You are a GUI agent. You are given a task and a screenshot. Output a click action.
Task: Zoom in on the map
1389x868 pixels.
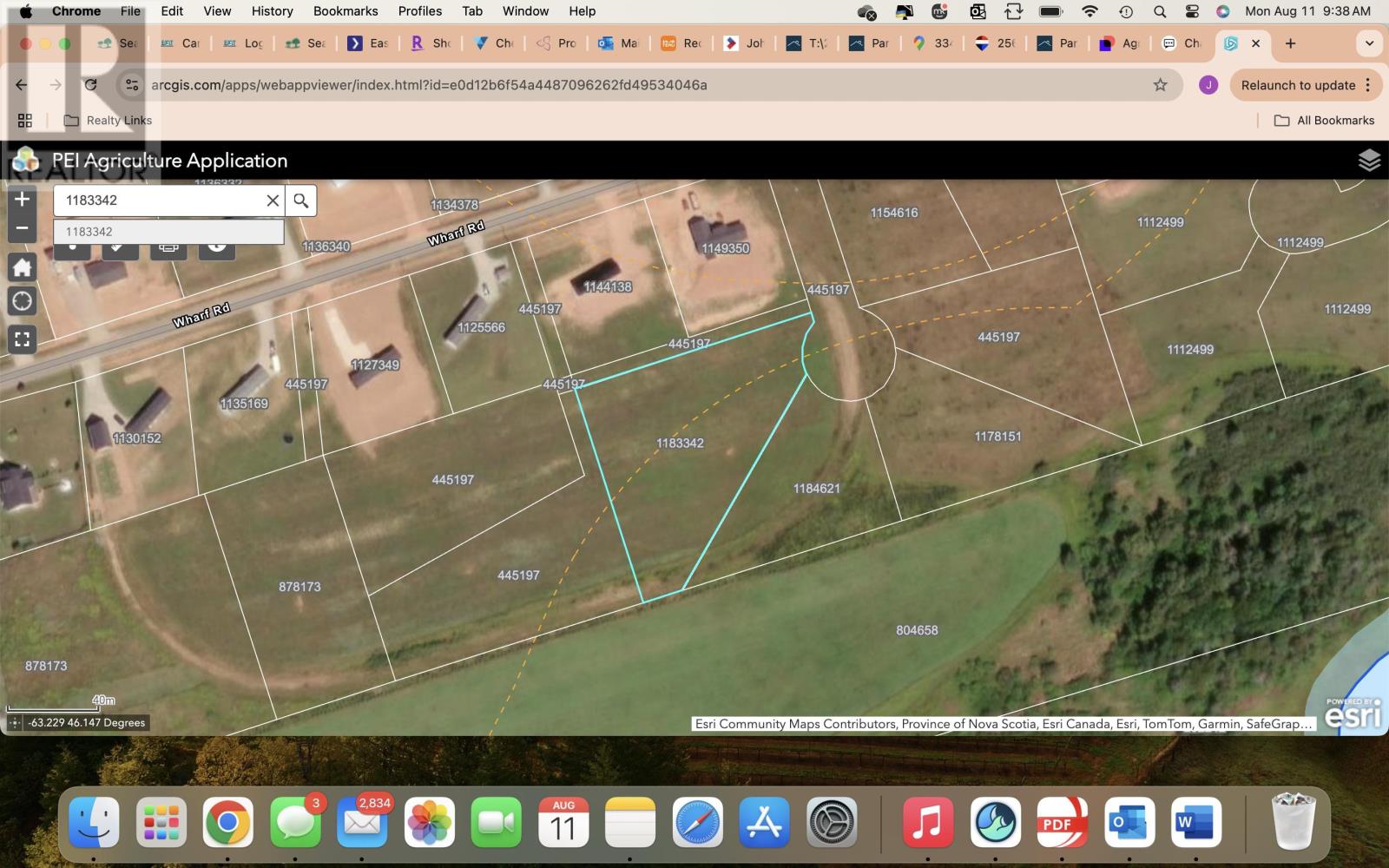pyautogui.click(x=23, y=199)
